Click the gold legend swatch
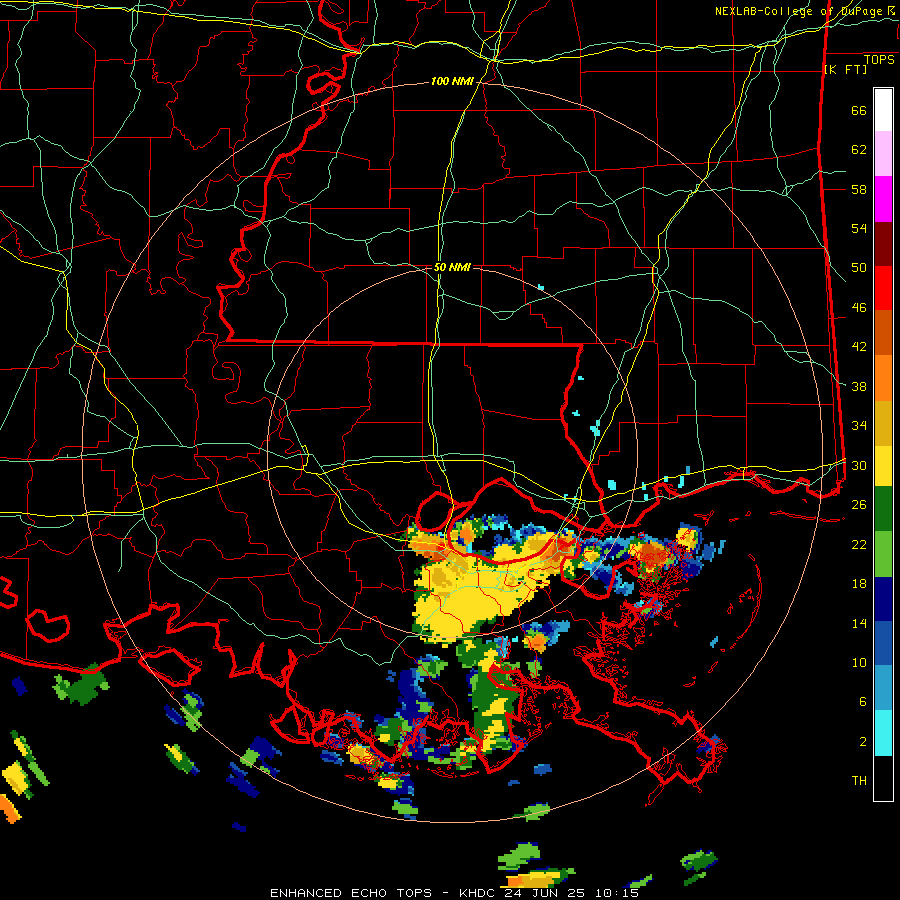The height and width of the screenshot is (900, 900). coord(883,423)
